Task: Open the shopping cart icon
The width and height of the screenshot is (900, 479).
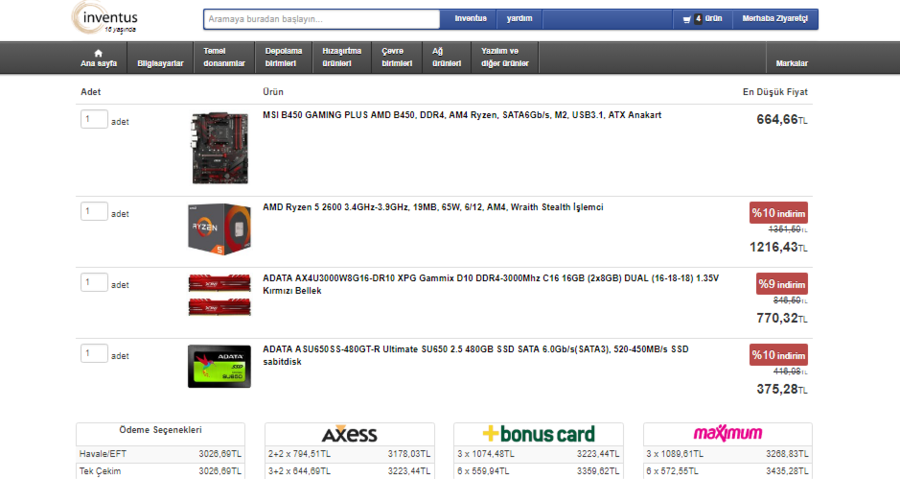Action: [686, 20]
